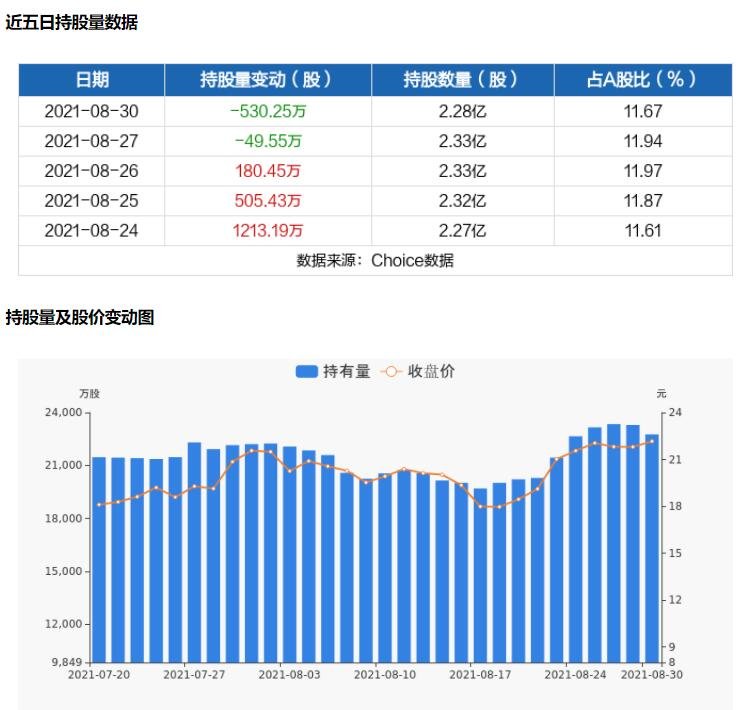The height and width of the screenshot is (710, 742).
Task: Click the x-axis label 2021-08-03
Action: [289, 674]
